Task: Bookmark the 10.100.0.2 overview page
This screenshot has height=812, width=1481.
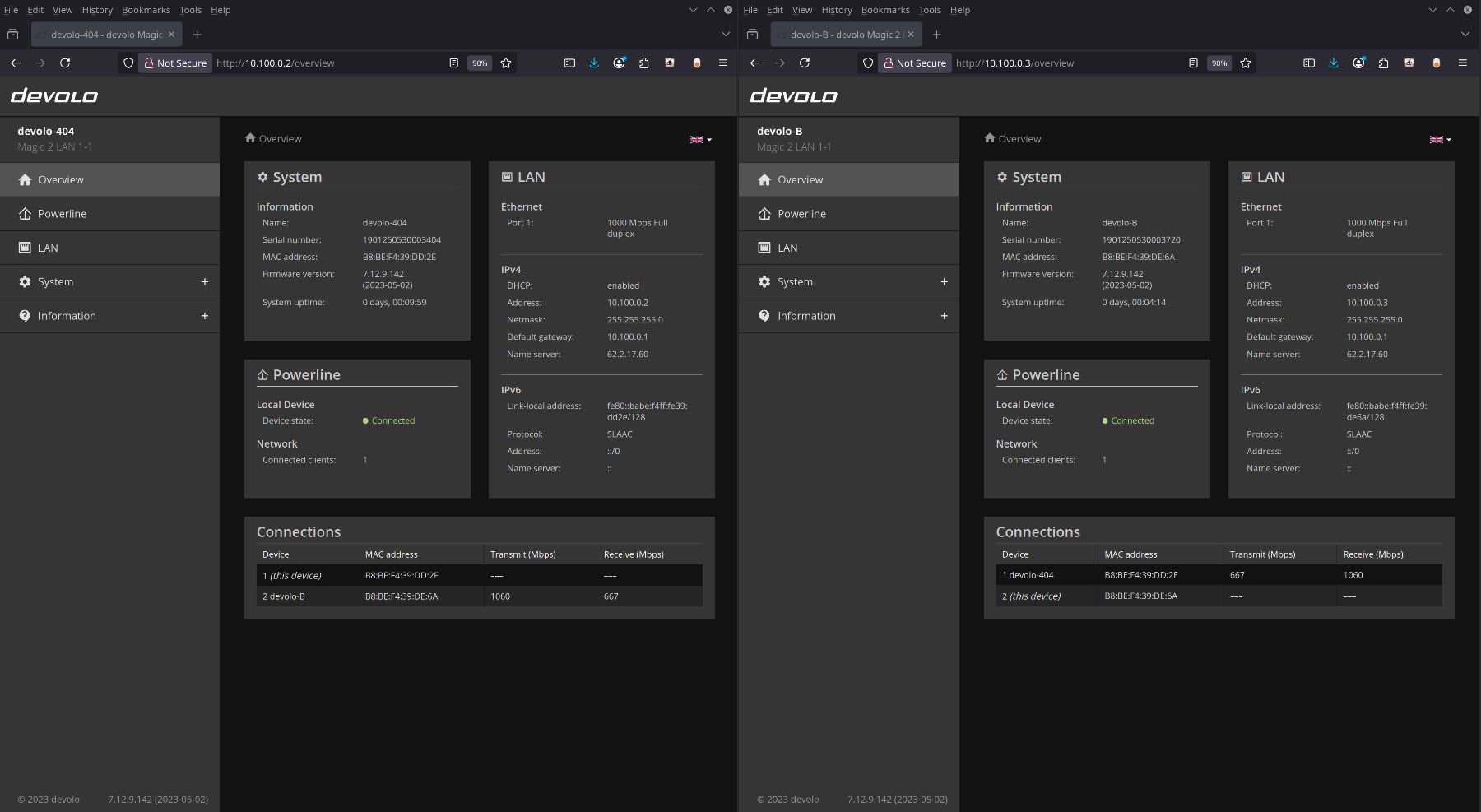Action: (x=506, y=63)
